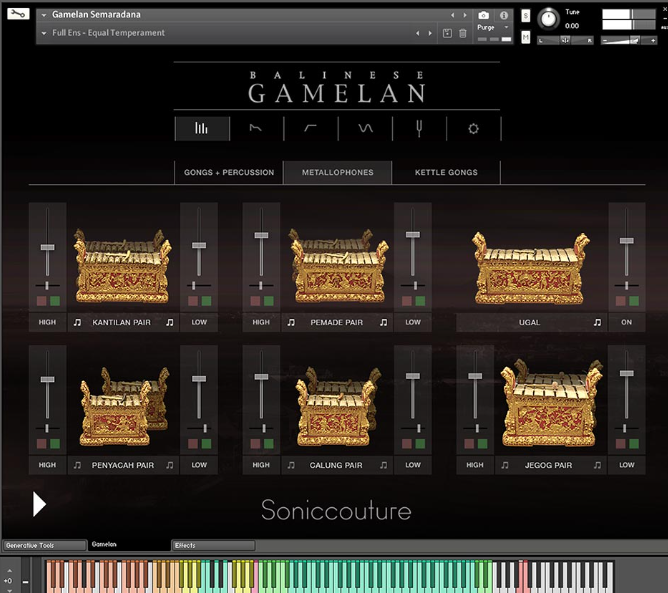668x593 pixels.
Task: Expand the Gamelan Semaradana instrument dropdown
Action: [x=43, y=15]
